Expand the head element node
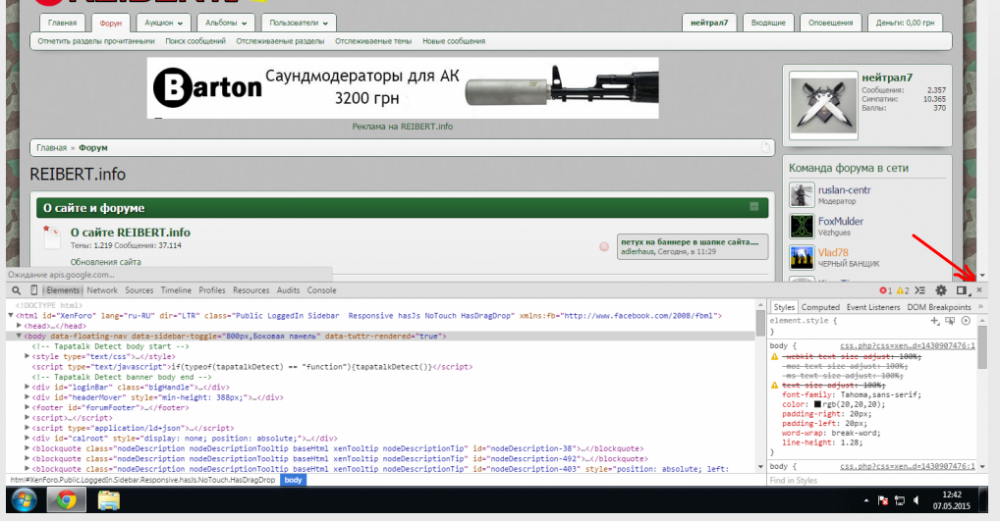This screenshot has height=521, width=1000. [21, 326]
